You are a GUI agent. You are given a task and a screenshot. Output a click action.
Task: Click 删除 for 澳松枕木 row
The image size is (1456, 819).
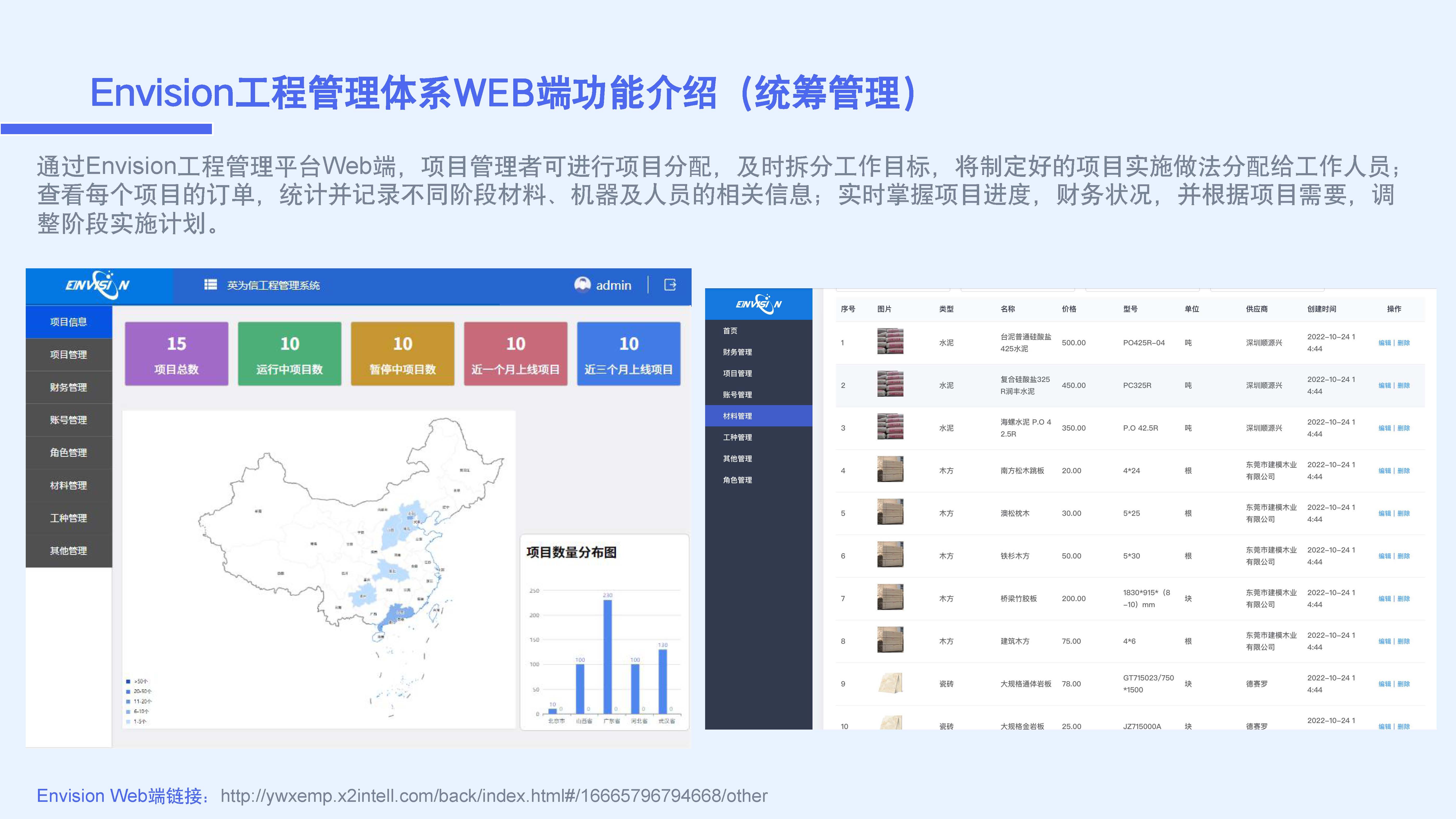click(1403, 514)
